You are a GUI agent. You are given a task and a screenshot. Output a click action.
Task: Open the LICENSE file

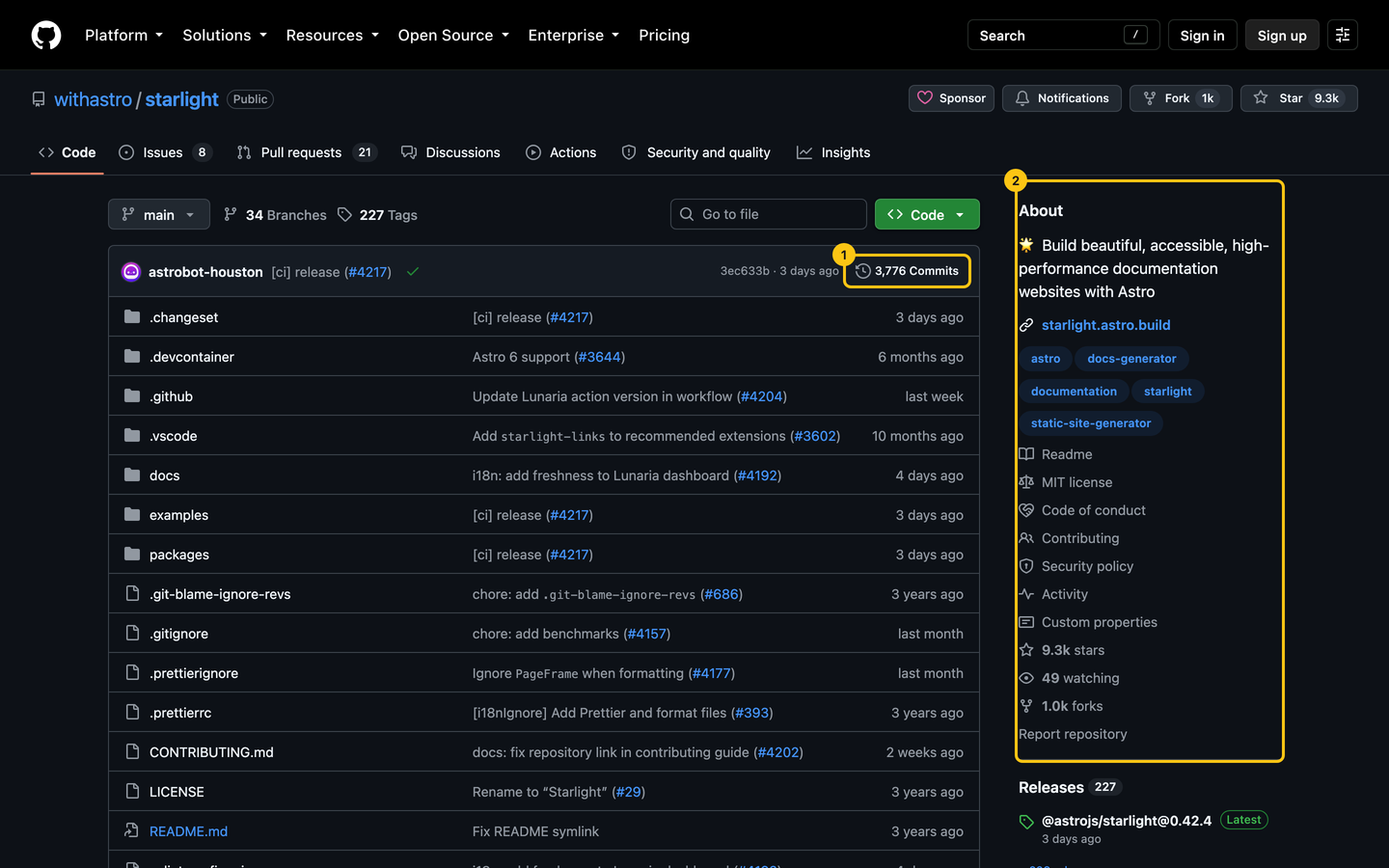click(177, 792)
